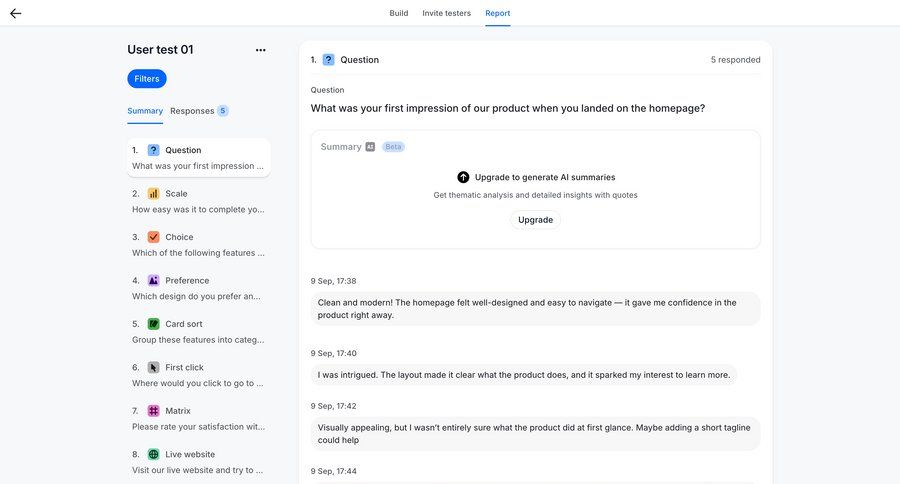Screen dimensions: 900x484
Task: Open the Filters button
Action: tap(147, 79)
